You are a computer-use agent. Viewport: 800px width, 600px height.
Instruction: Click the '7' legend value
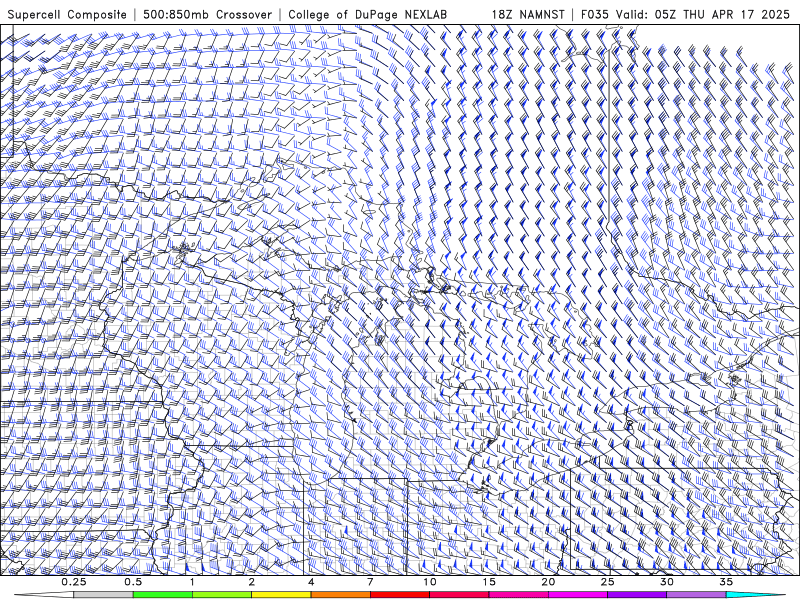pos(370,582)
